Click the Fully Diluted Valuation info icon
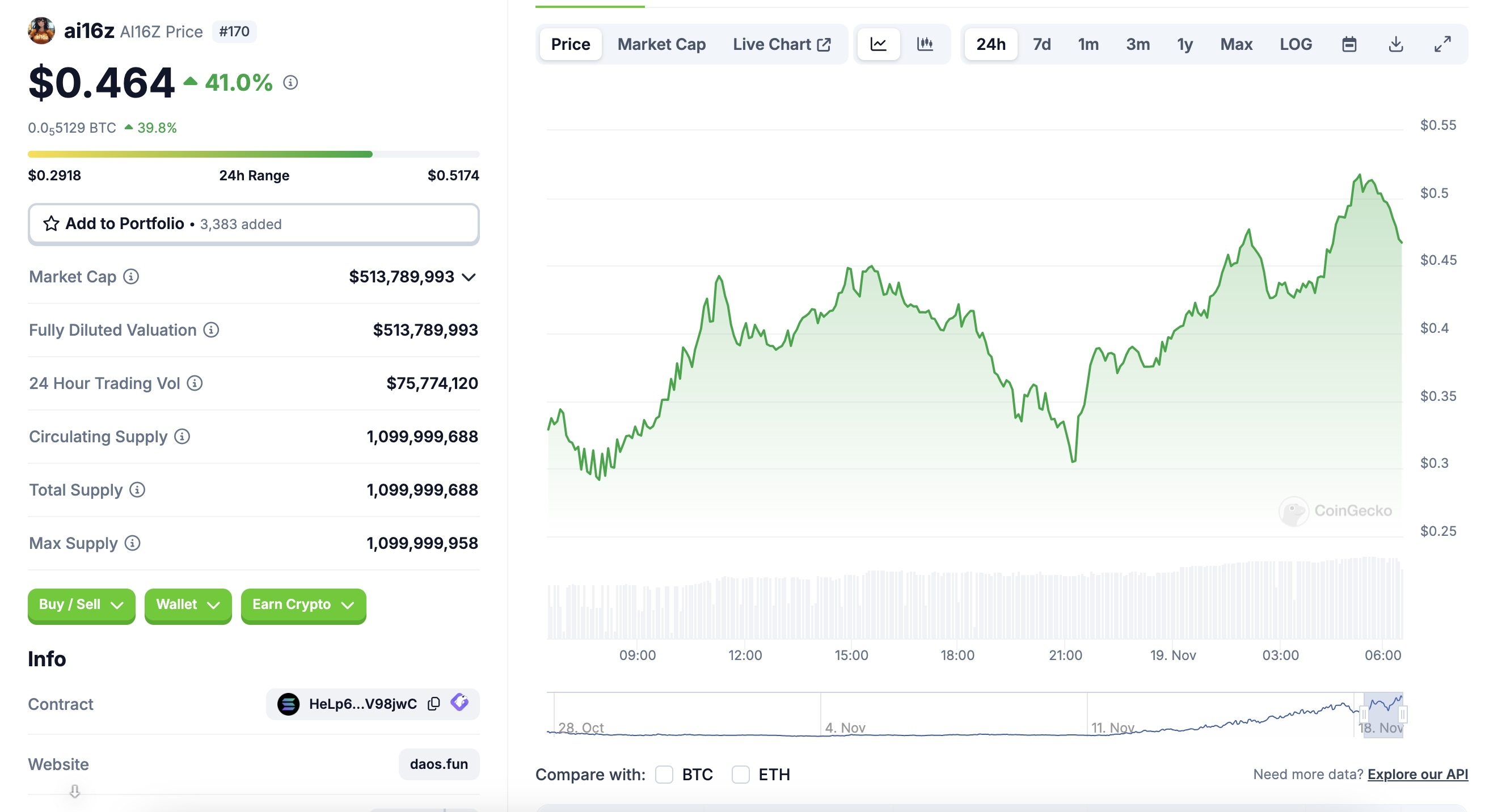The width and height of the screenshot is (1485, 812). pyautogui.click(x=212, y=329)
